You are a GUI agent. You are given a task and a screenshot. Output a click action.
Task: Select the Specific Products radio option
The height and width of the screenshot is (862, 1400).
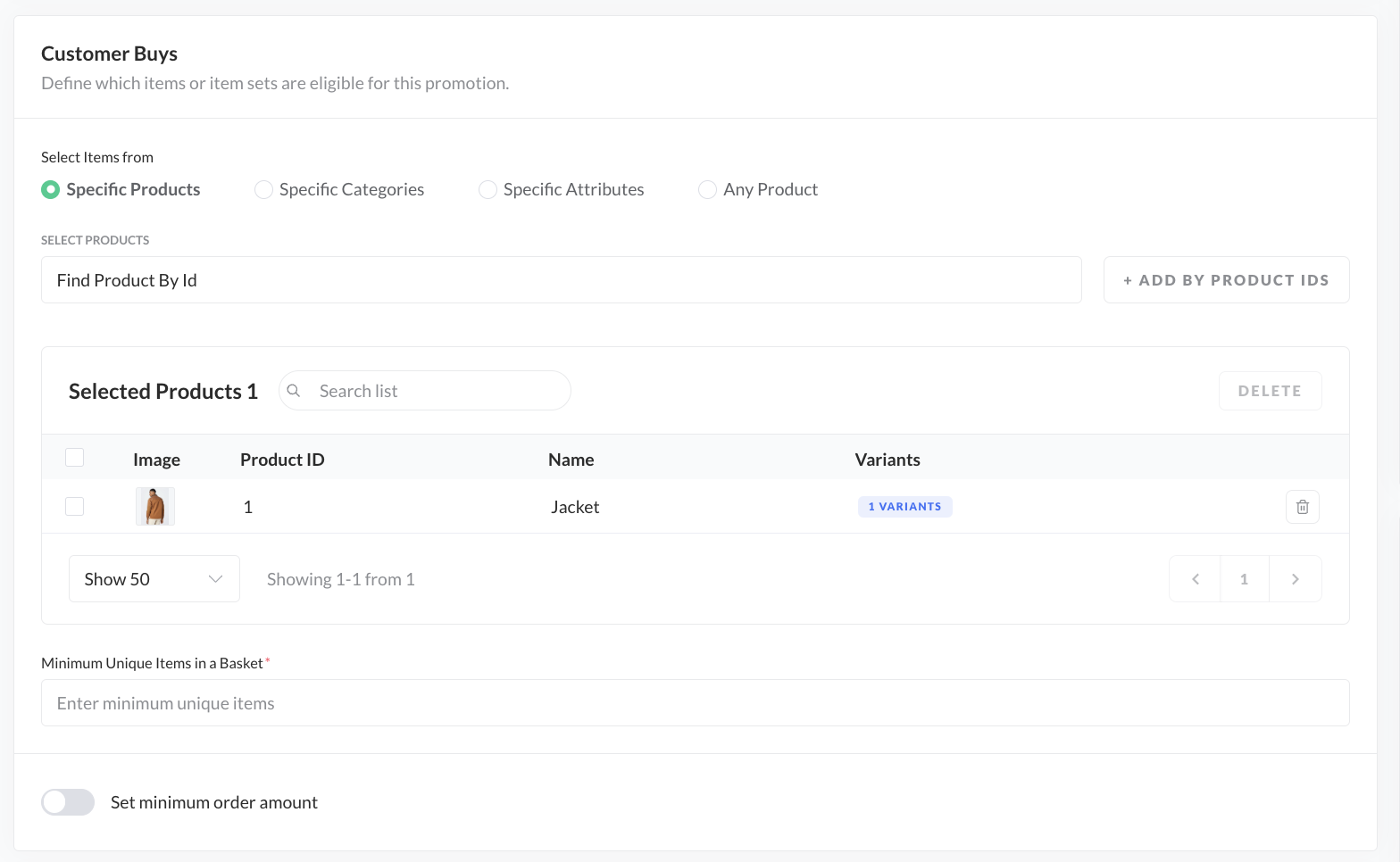(x=51, y=189)
